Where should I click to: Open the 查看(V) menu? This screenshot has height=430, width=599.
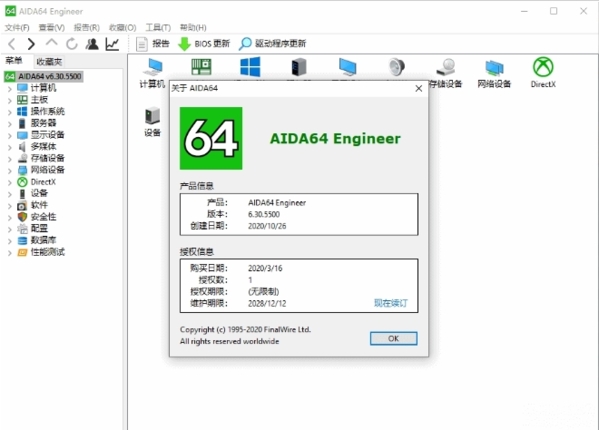pos(52,27)
